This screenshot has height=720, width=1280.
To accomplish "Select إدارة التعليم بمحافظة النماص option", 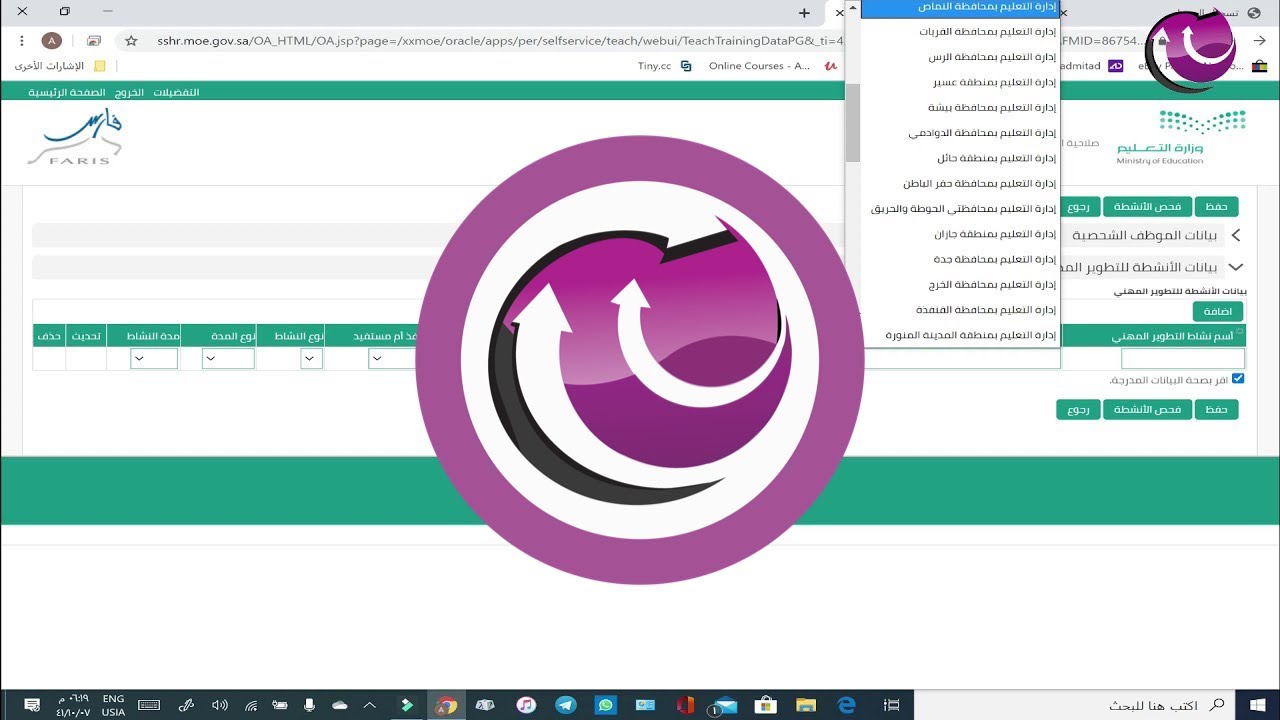I will [960, 7].
